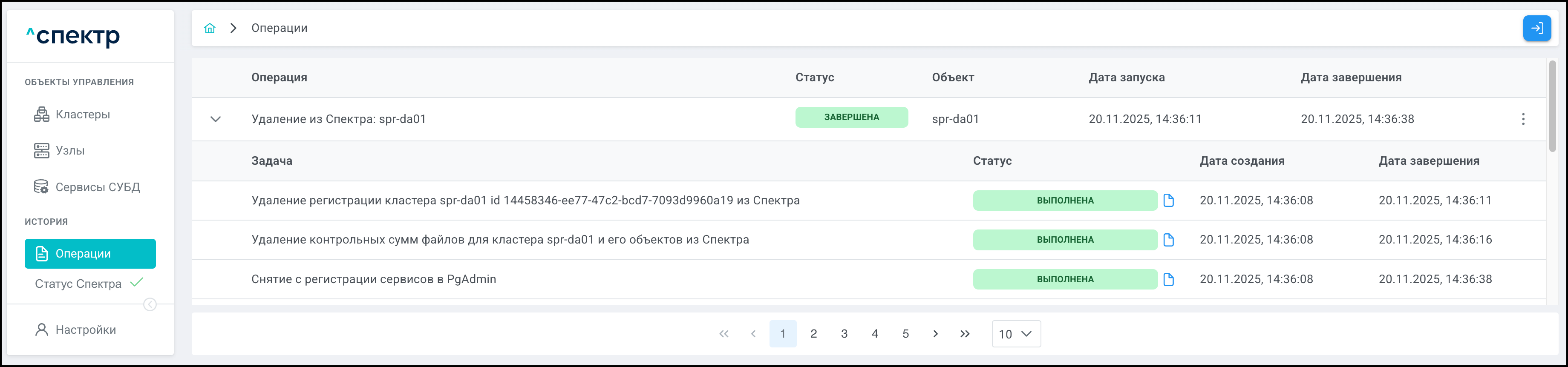Open Статус Спектра page

click(x=78, y=284)
